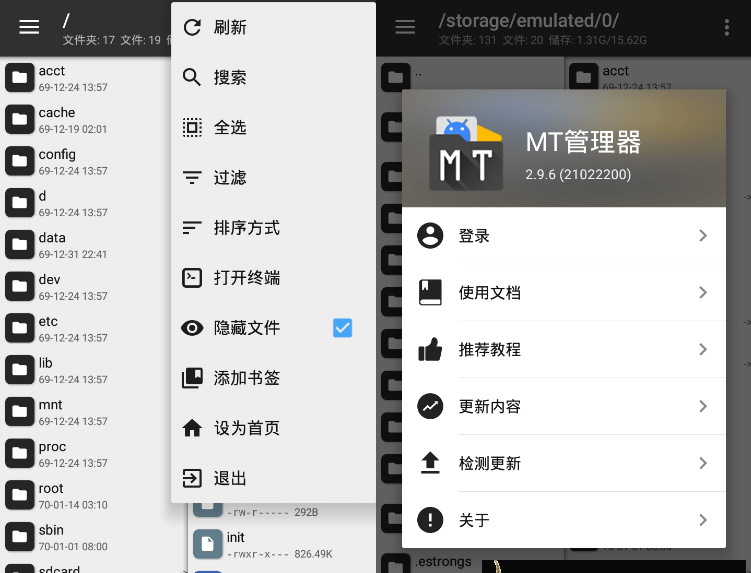Click the MT Manager app logo

coord(466,153)
